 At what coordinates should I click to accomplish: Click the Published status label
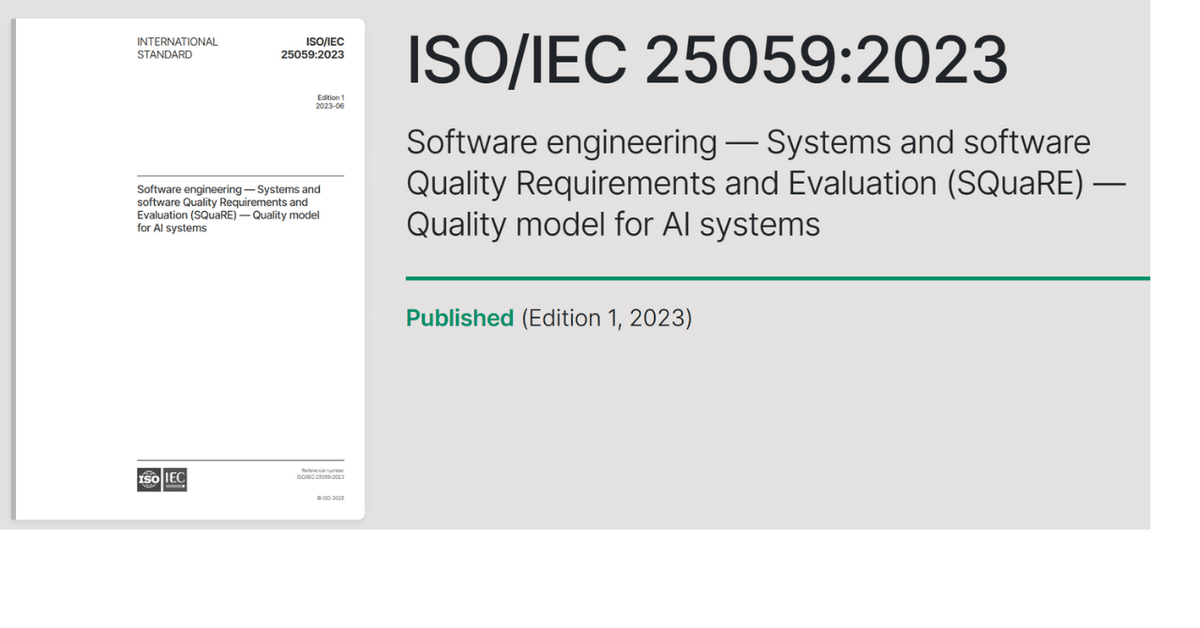coord(459,317)
